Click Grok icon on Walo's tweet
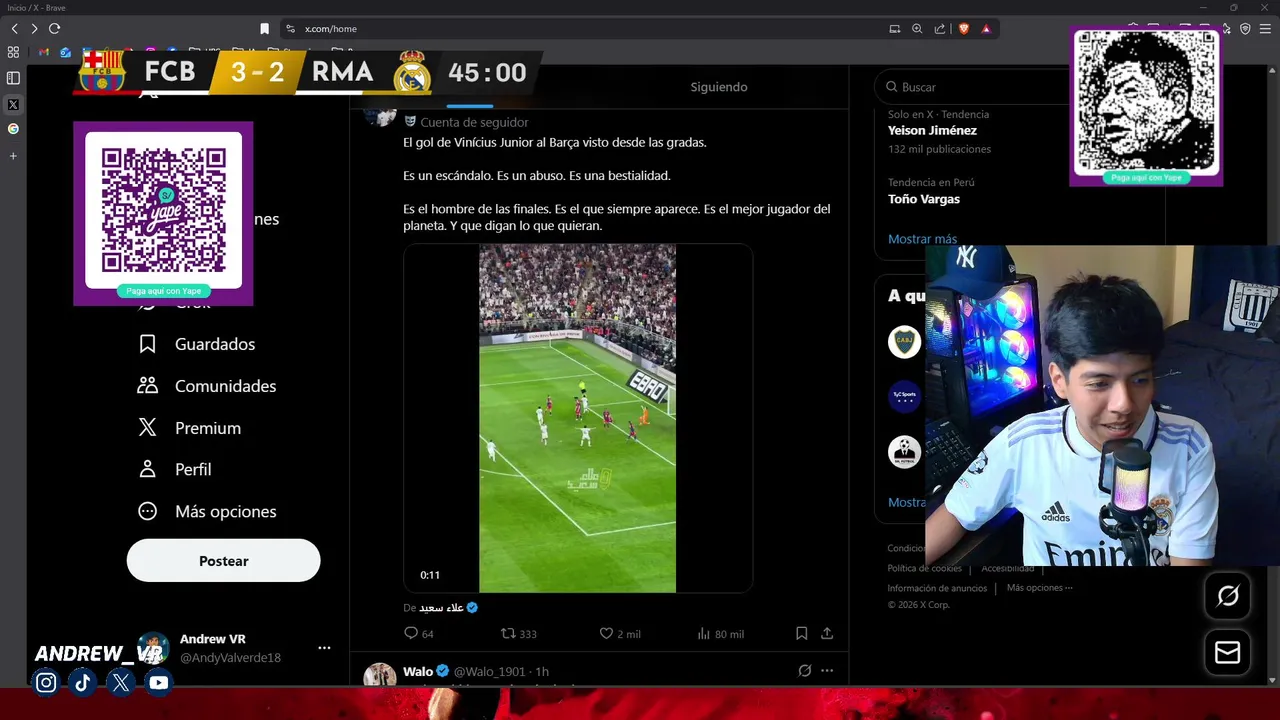Viewport: 1280px width, 720px height. point(804,671)
